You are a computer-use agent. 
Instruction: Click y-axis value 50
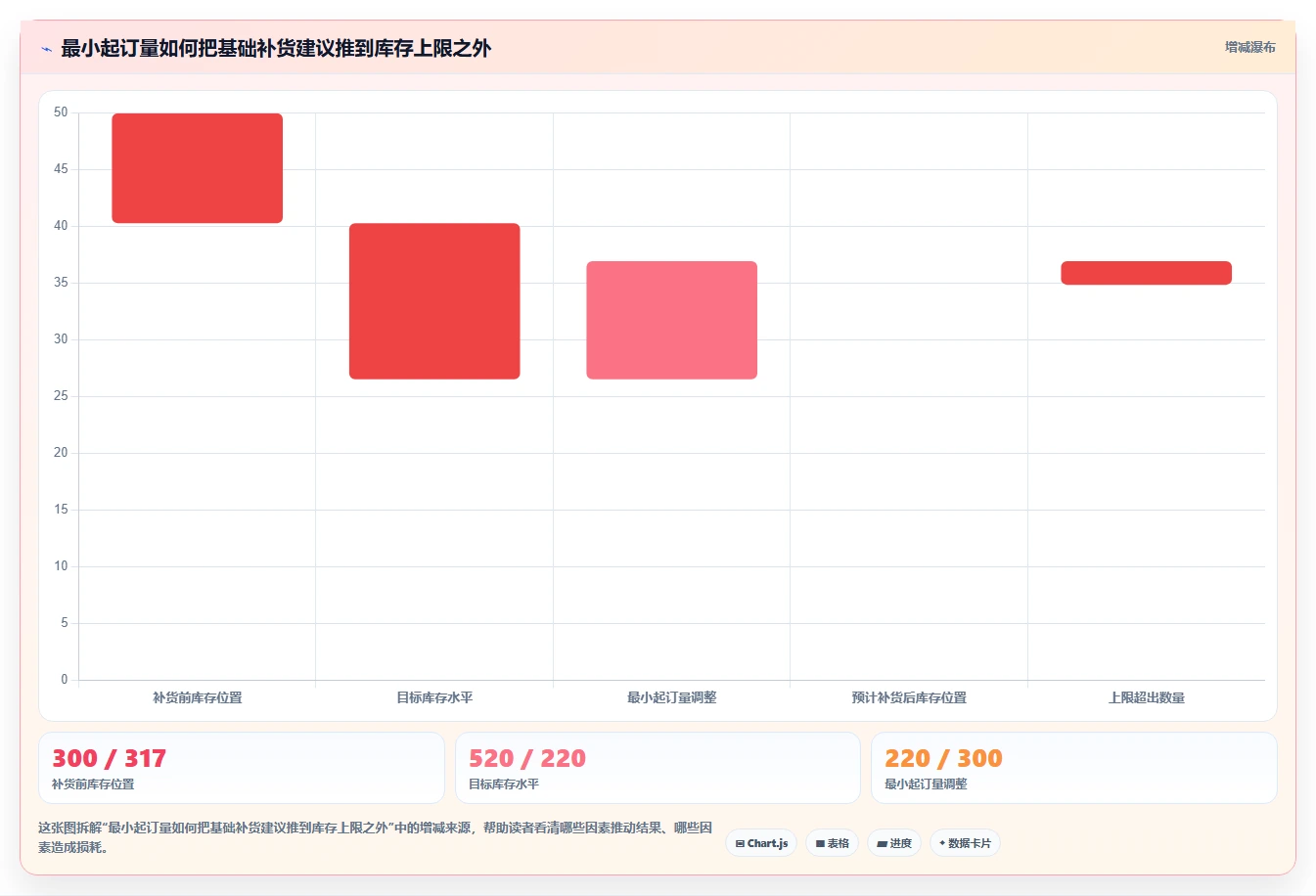point(61,112)
